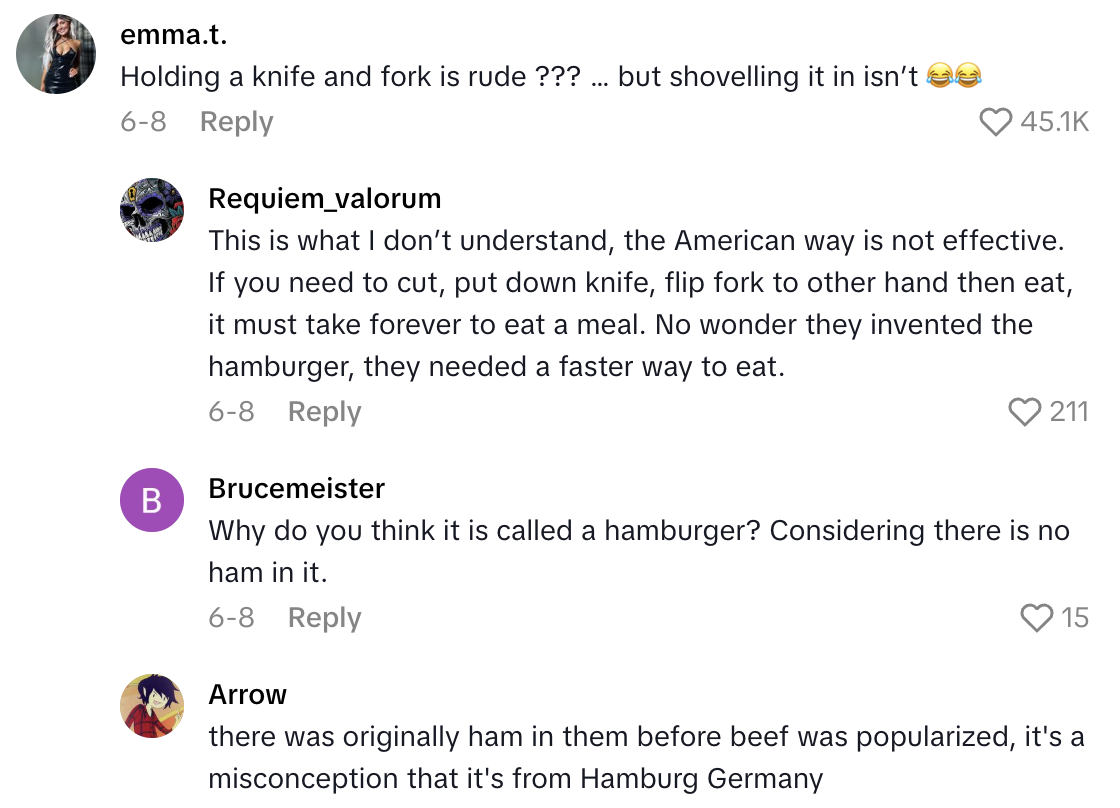Click emma.t.'s profile avatar

pos(56,52)
